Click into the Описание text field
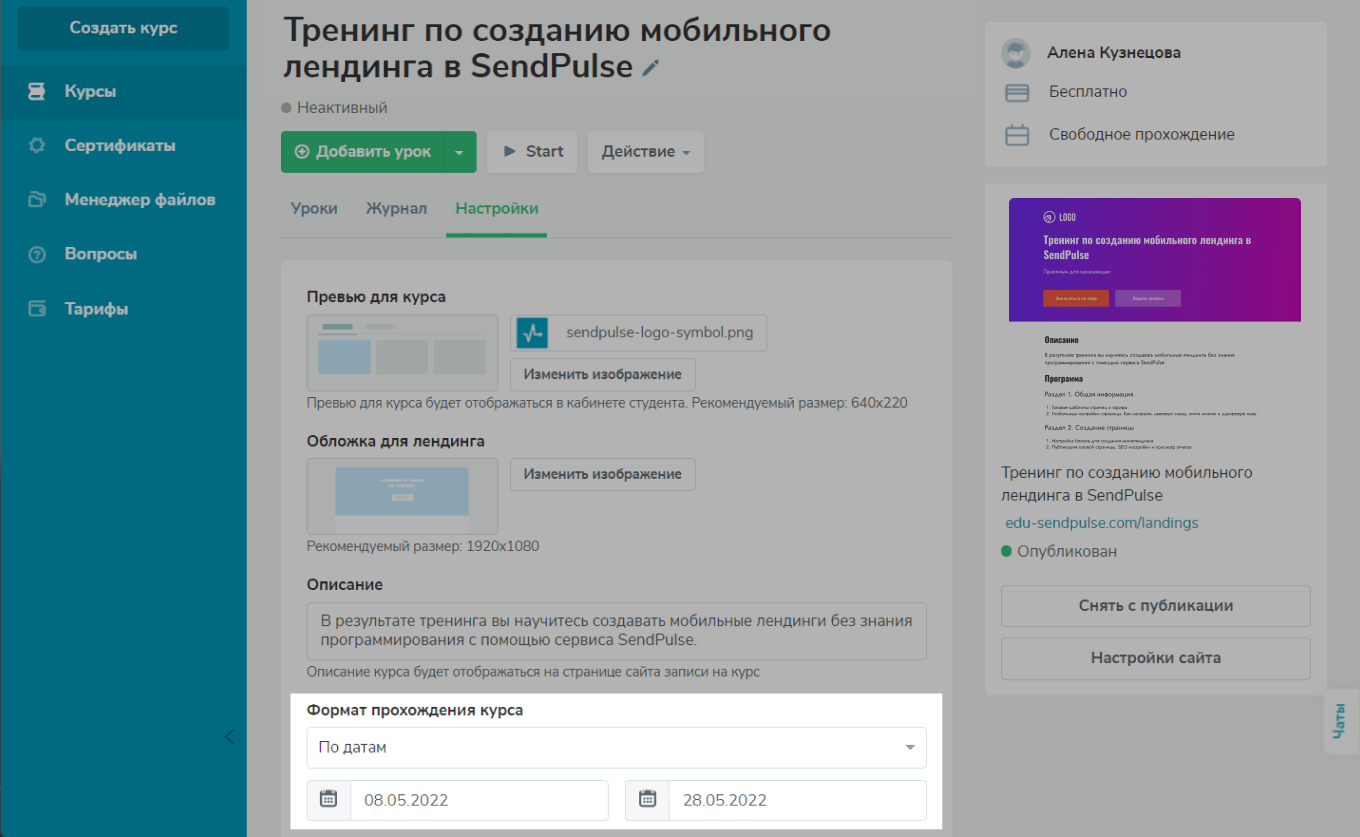 click(617, 631)
